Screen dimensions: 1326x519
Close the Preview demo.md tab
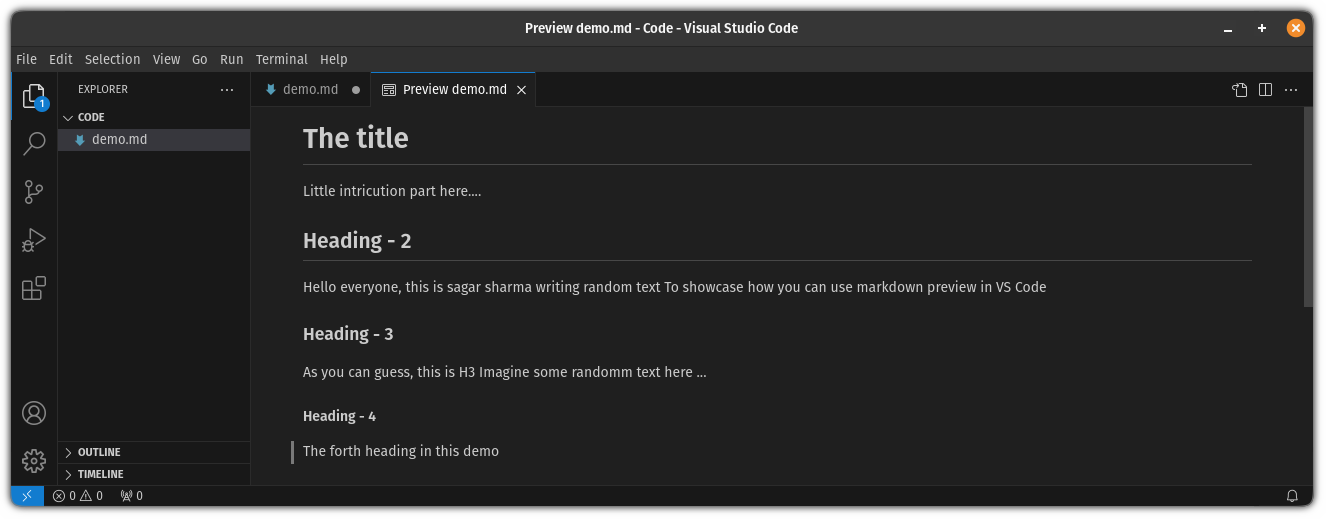521,90
